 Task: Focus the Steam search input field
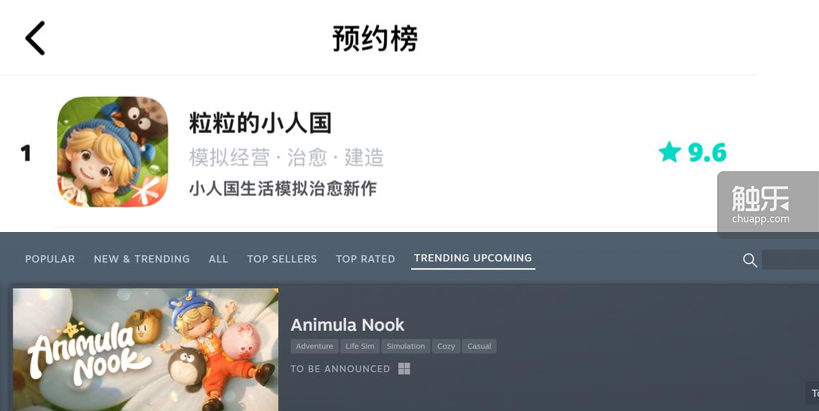coord(790,260)
